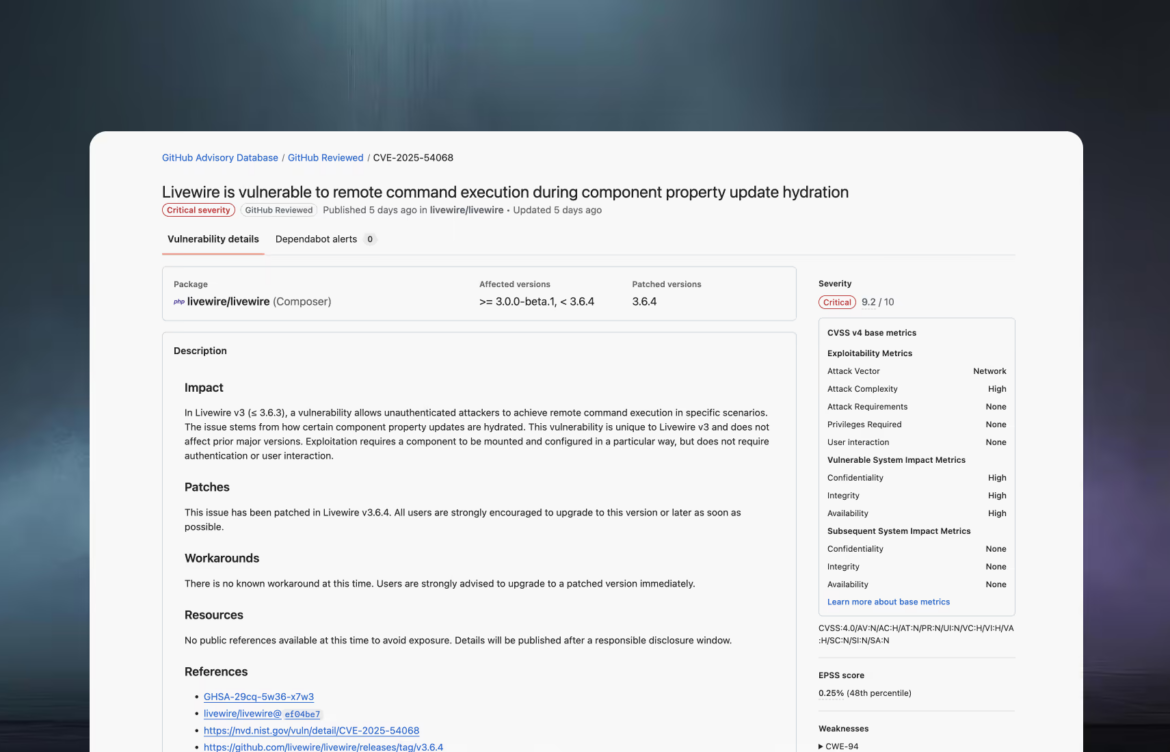This screenshot has width=1170, height=752.
Task: Click the Patches heading
Action: click(x=207, y=487)
